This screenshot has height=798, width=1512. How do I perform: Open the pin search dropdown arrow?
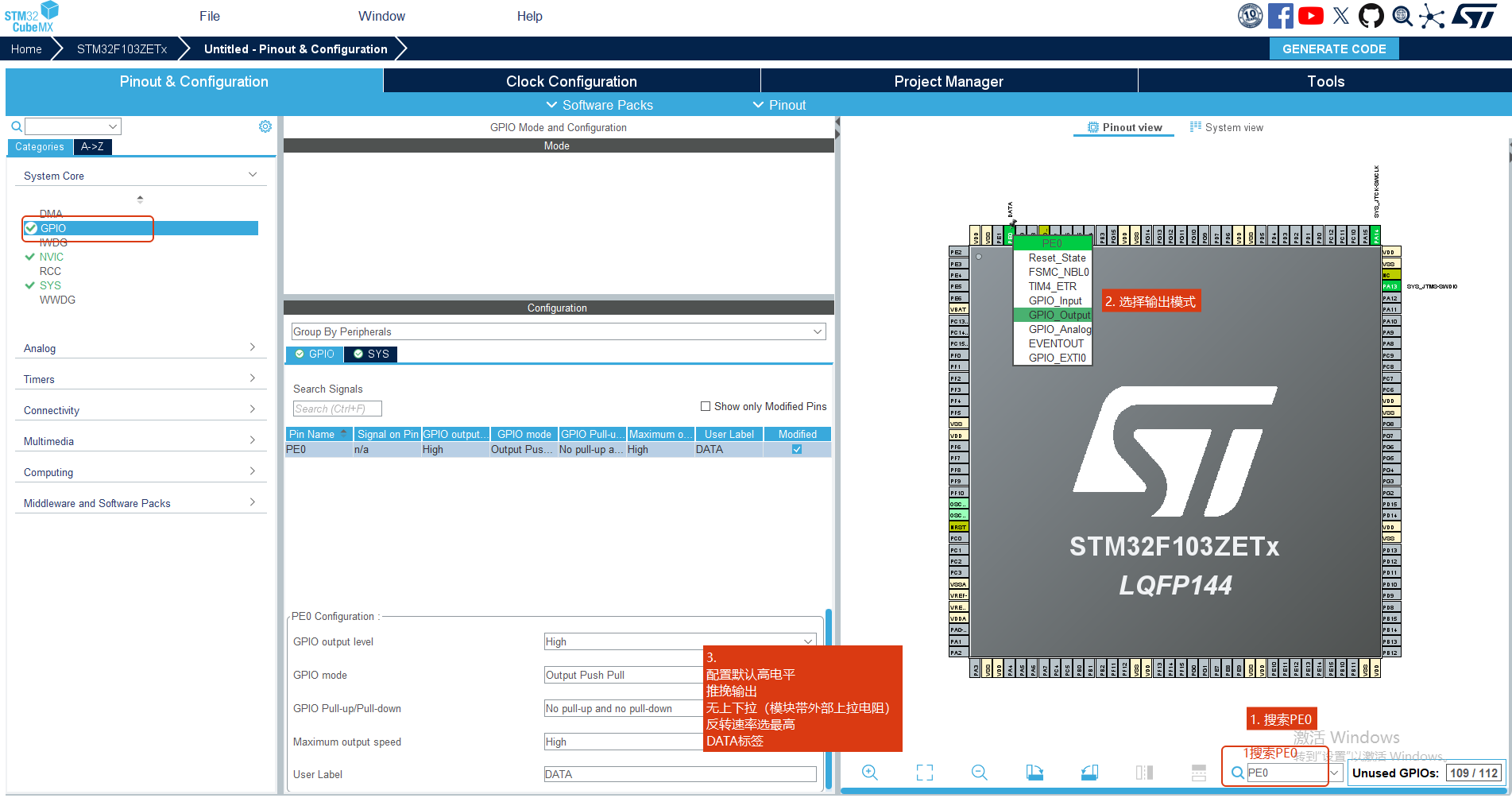point(1335,773)
